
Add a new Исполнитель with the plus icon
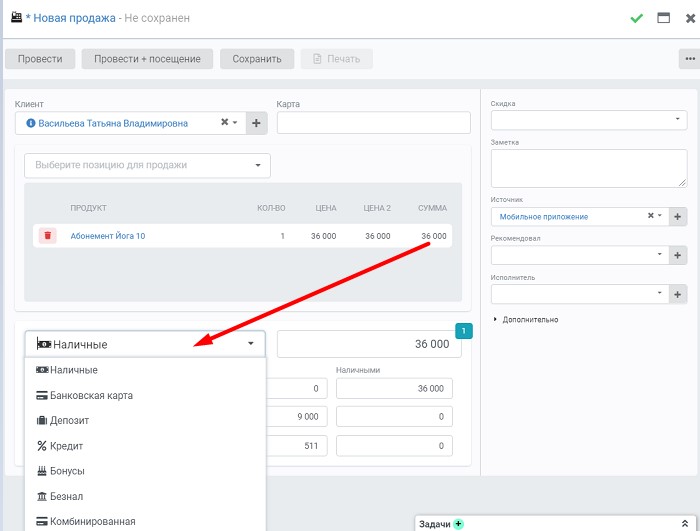pos(677,294)
